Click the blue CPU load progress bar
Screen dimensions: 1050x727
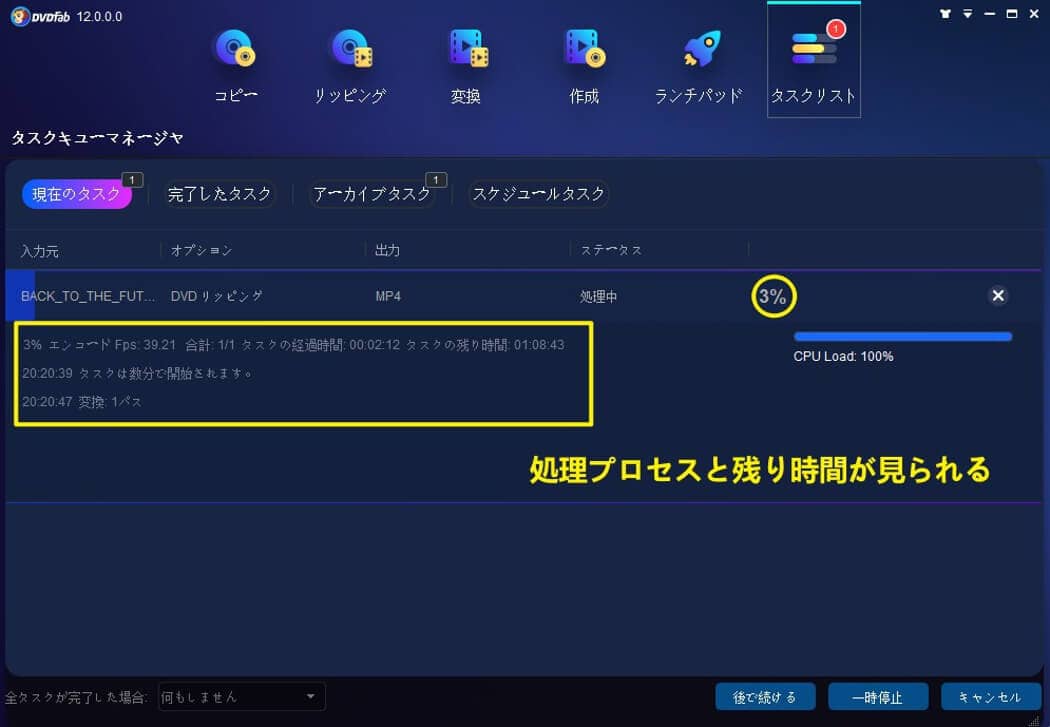[903, 337]
